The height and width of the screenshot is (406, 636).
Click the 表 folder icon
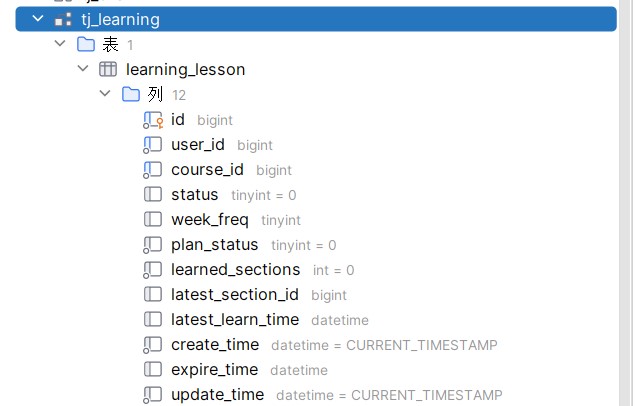point(86,44)
